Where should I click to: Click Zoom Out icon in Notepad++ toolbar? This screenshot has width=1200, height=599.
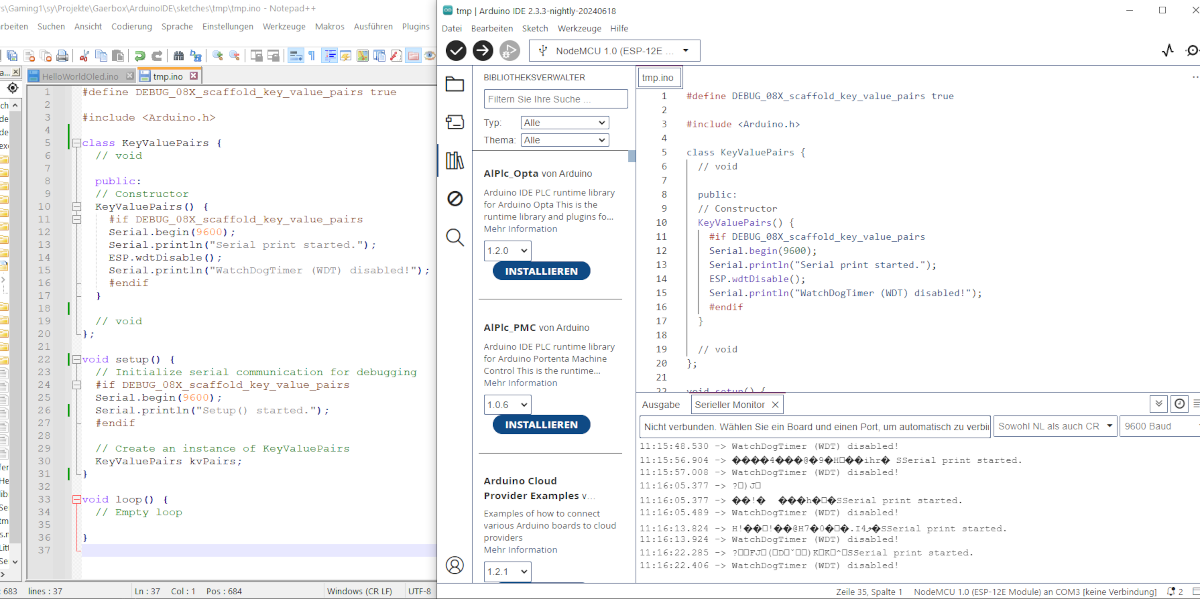click(x=234, y=56)
